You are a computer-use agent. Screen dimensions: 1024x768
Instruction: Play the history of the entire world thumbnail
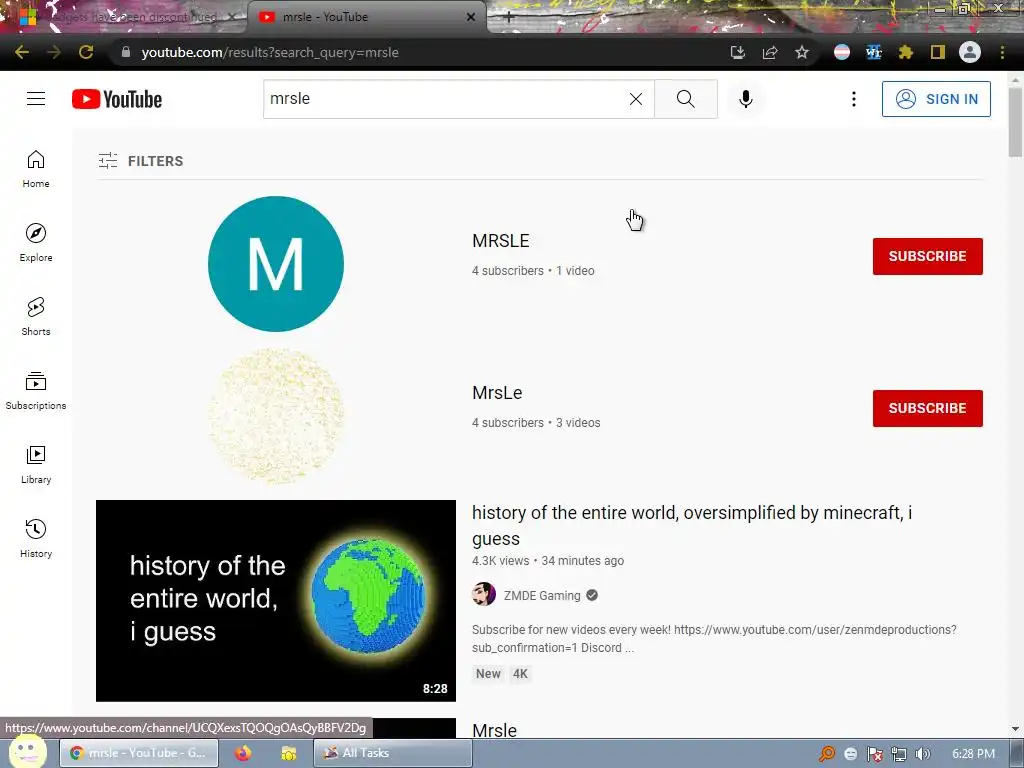[x=276, y=601]
